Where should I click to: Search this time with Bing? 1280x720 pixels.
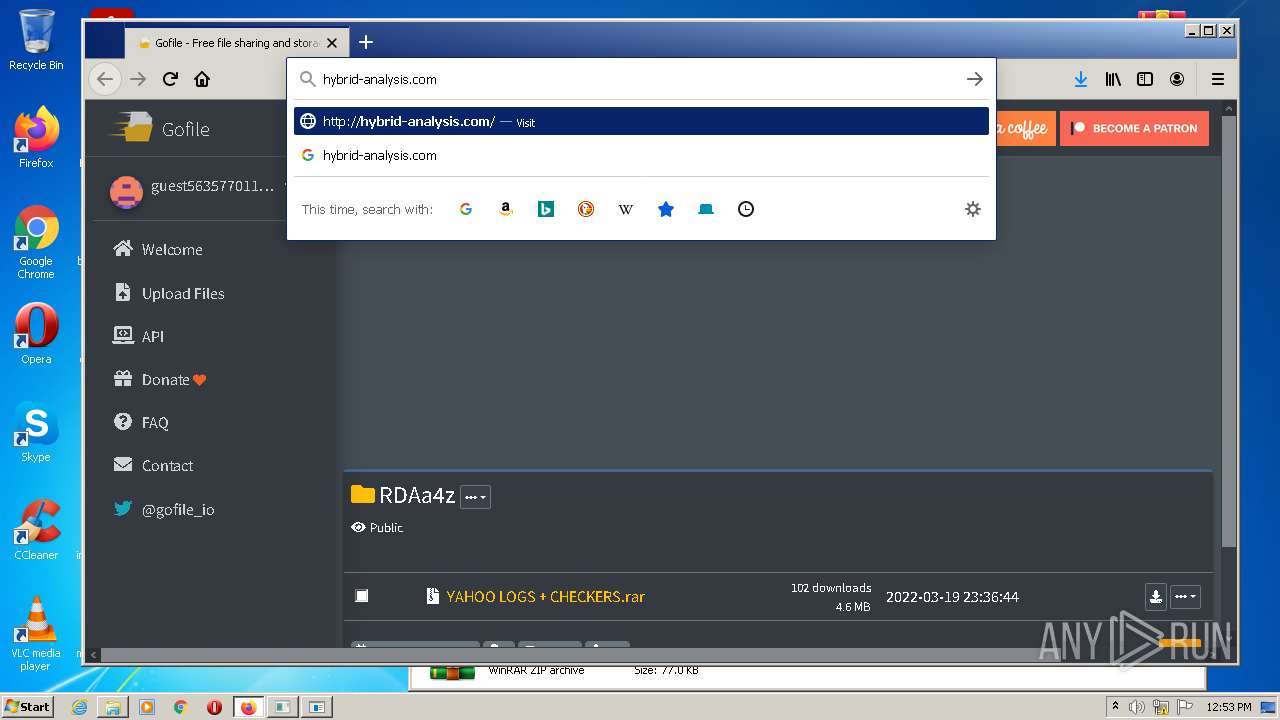546,209
